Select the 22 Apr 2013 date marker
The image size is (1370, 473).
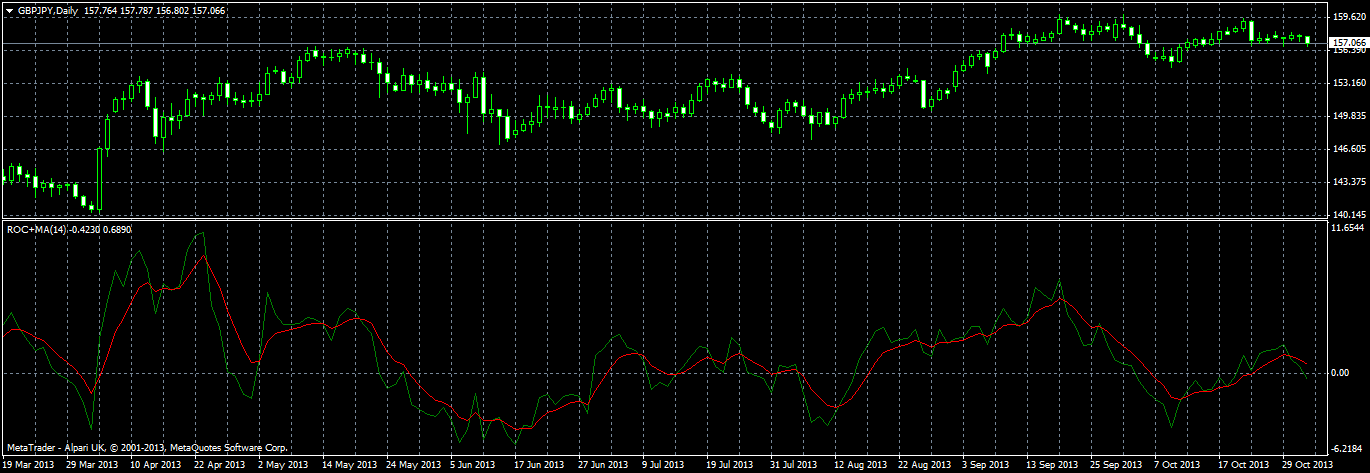tap(220, 465)
